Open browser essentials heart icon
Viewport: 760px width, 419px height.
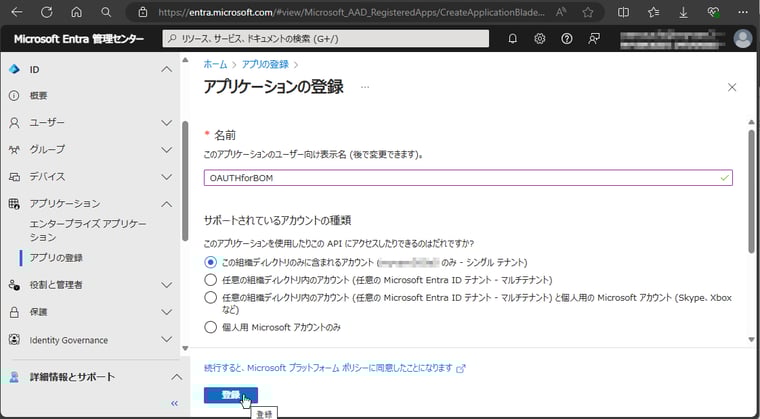tap(713, 12)
